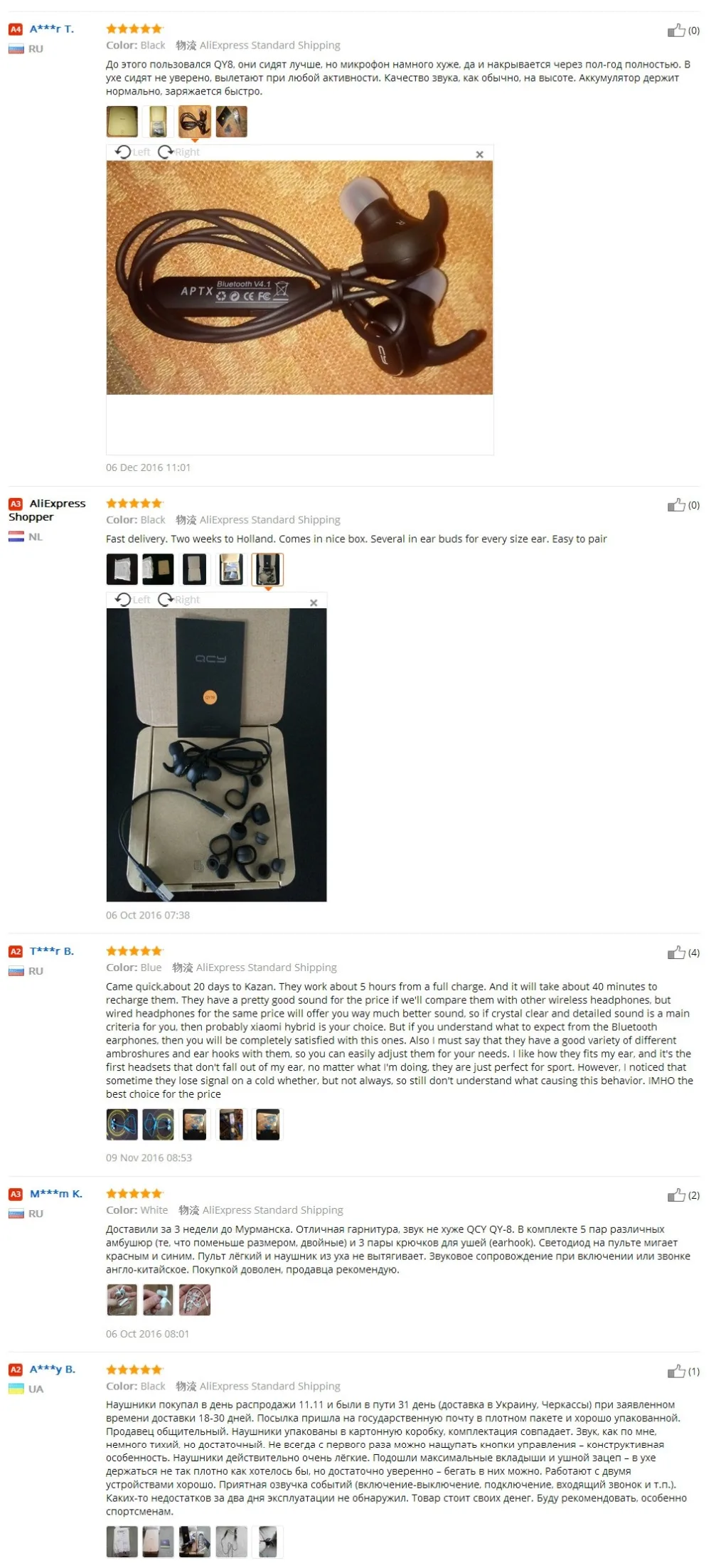Open second thumbnail in M***m K.'s review

click(x=159, y=1301)
